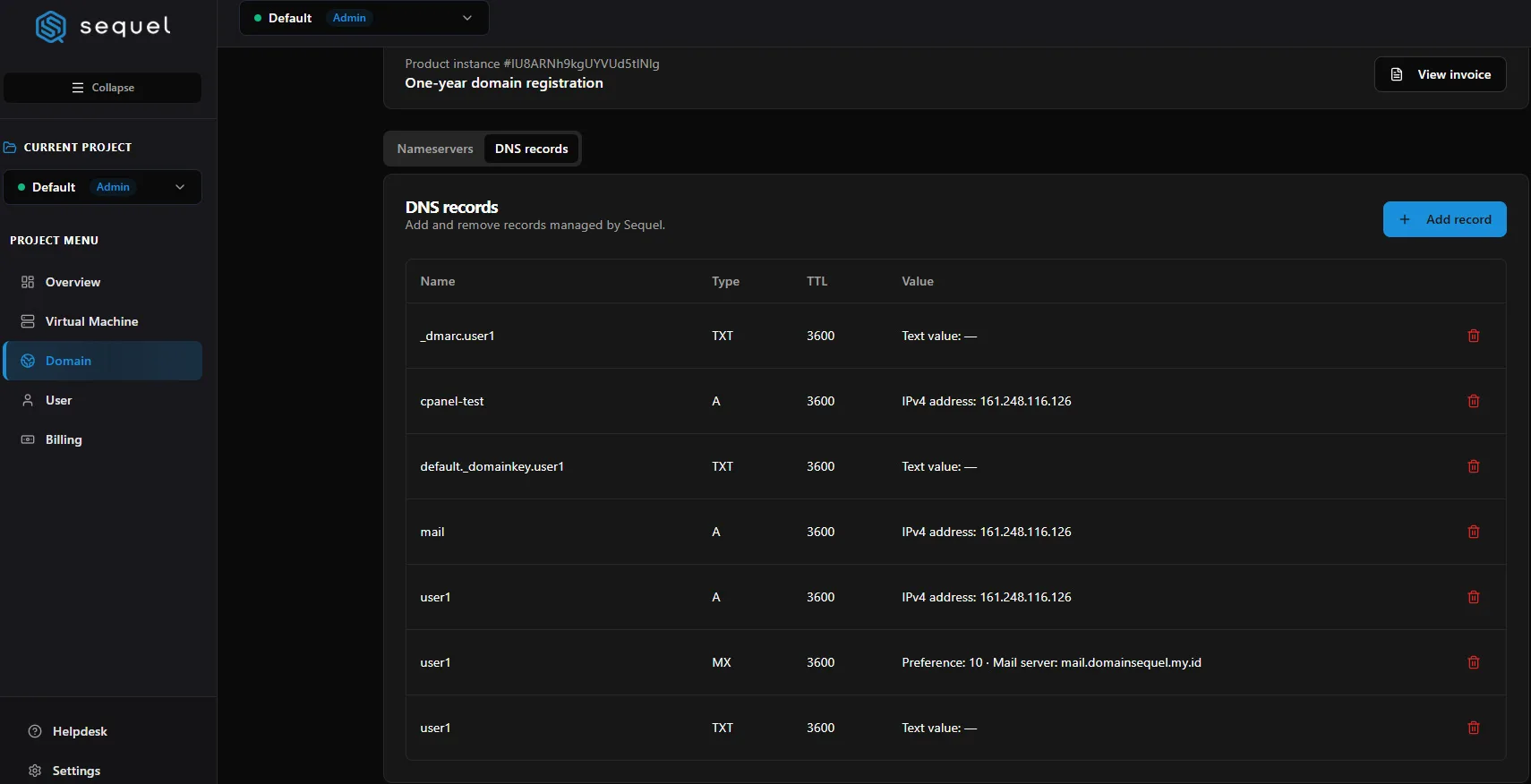Screen dimensions: 1531x784
Task: Click the Sequel logo icon
Action: (x=51, y=27)
